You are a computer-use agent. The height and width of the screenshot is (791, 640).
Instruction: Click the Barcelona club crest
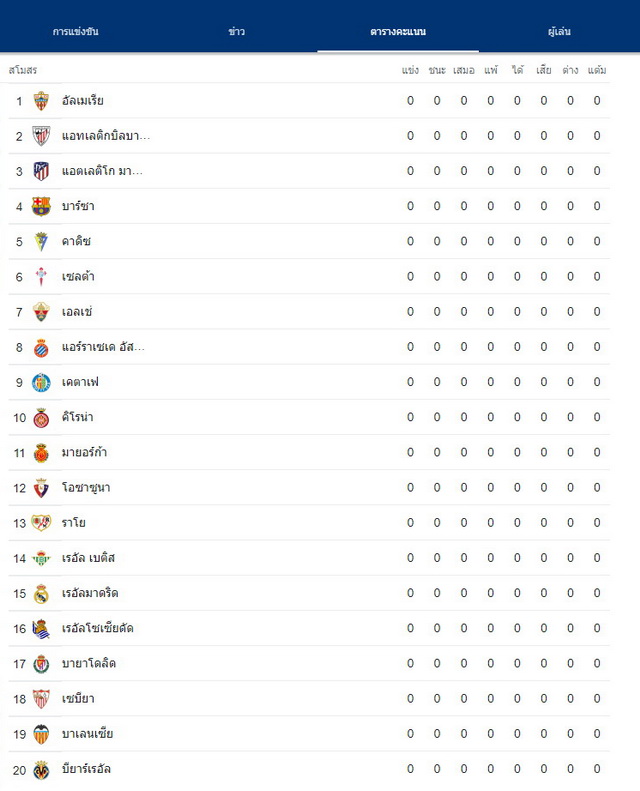click(41, 206)
